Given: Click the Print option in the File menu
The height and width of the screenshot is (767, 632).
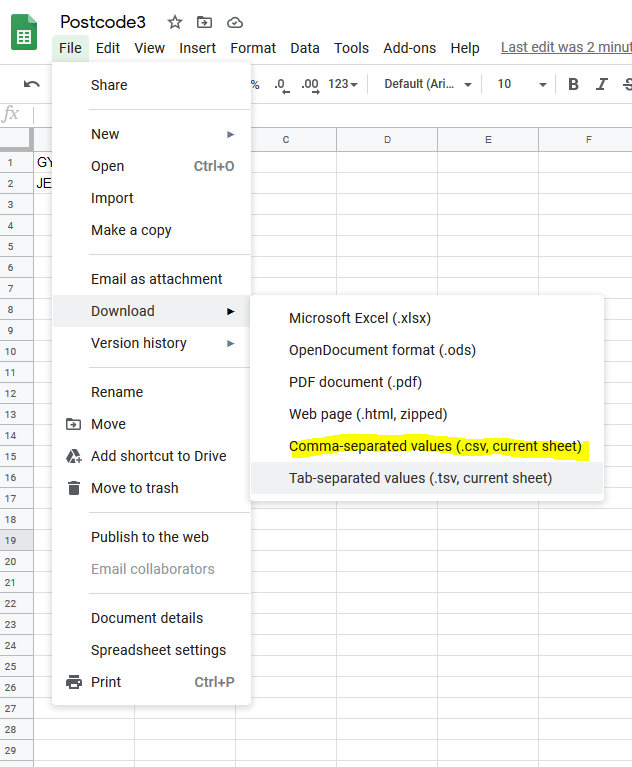Looking at the screenshot, I should 106,682.
